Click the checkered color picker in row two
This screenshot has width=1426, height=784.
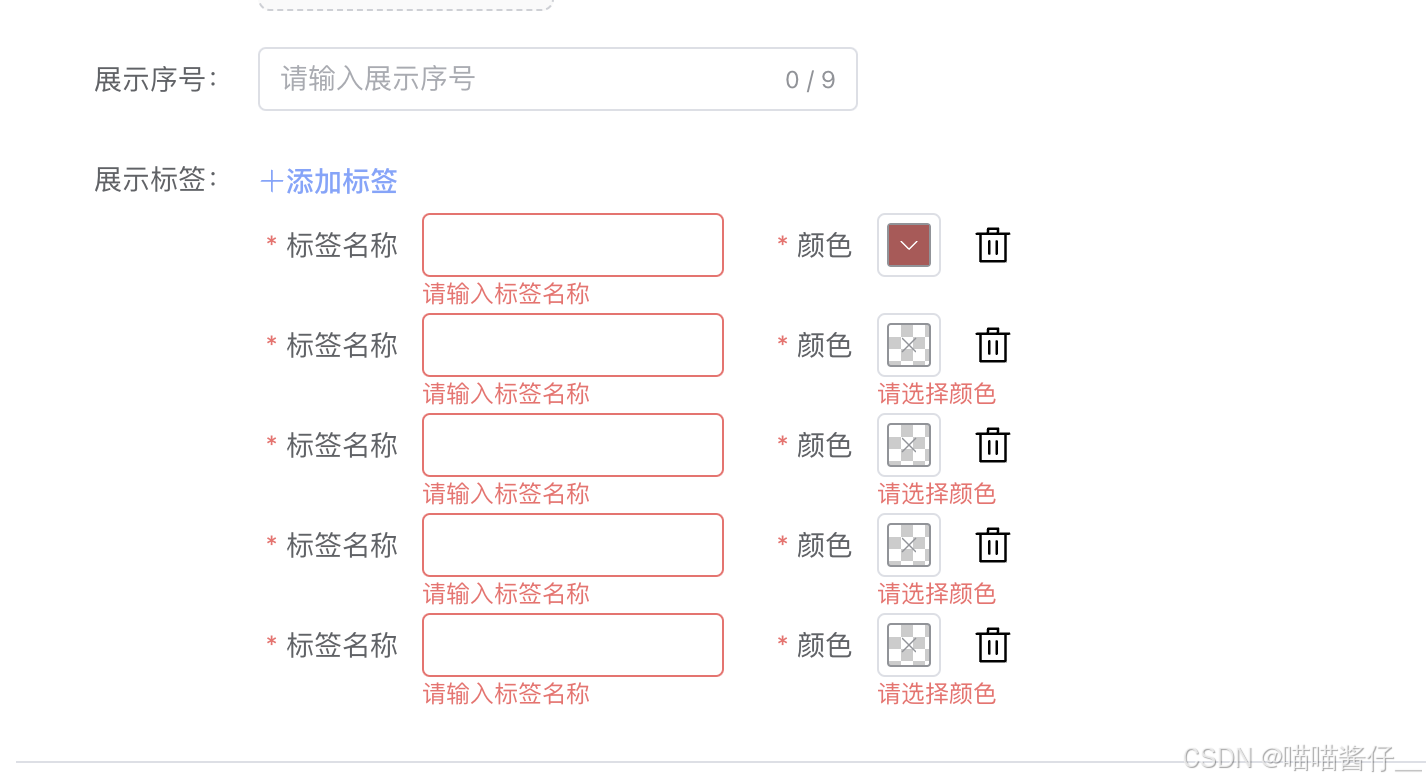(908, 345)
